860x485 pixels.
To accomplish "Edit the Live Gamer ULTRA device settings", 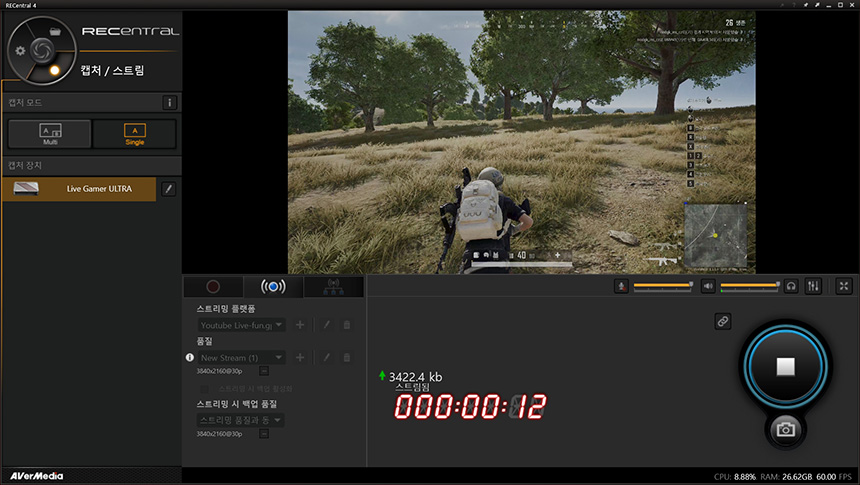I will click(169, 189).
